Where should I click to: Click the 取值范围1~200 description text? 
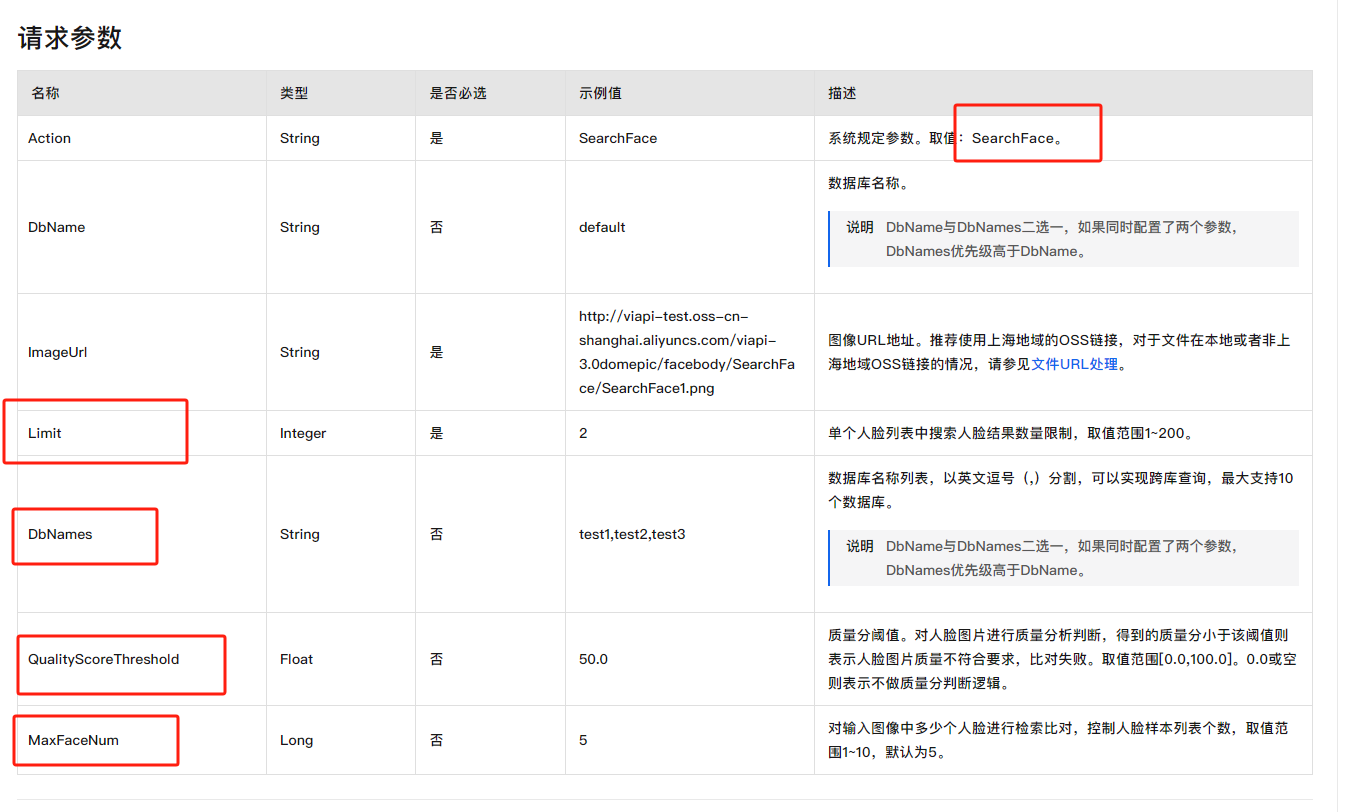[1011, 433]
